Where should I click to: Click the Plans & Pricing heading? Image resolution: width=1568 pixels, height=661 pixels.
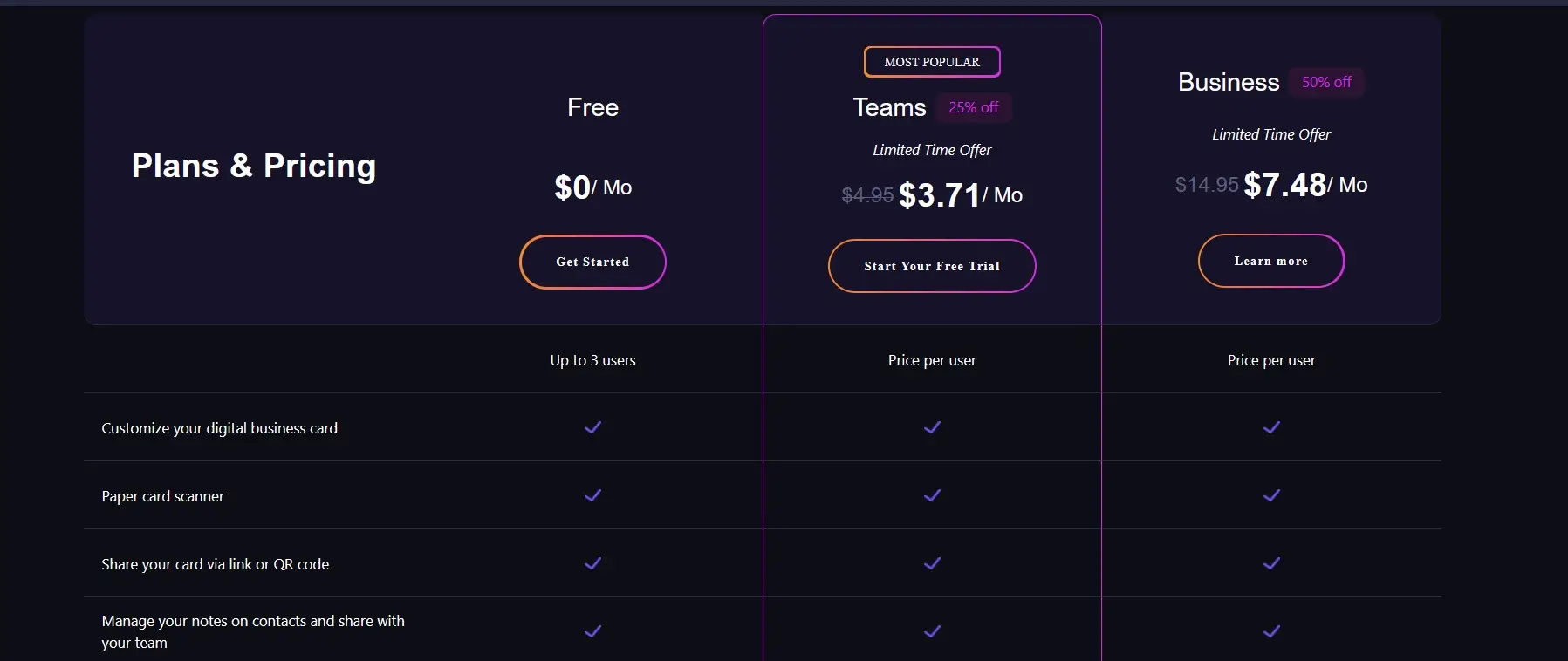(x=254, y=166)
